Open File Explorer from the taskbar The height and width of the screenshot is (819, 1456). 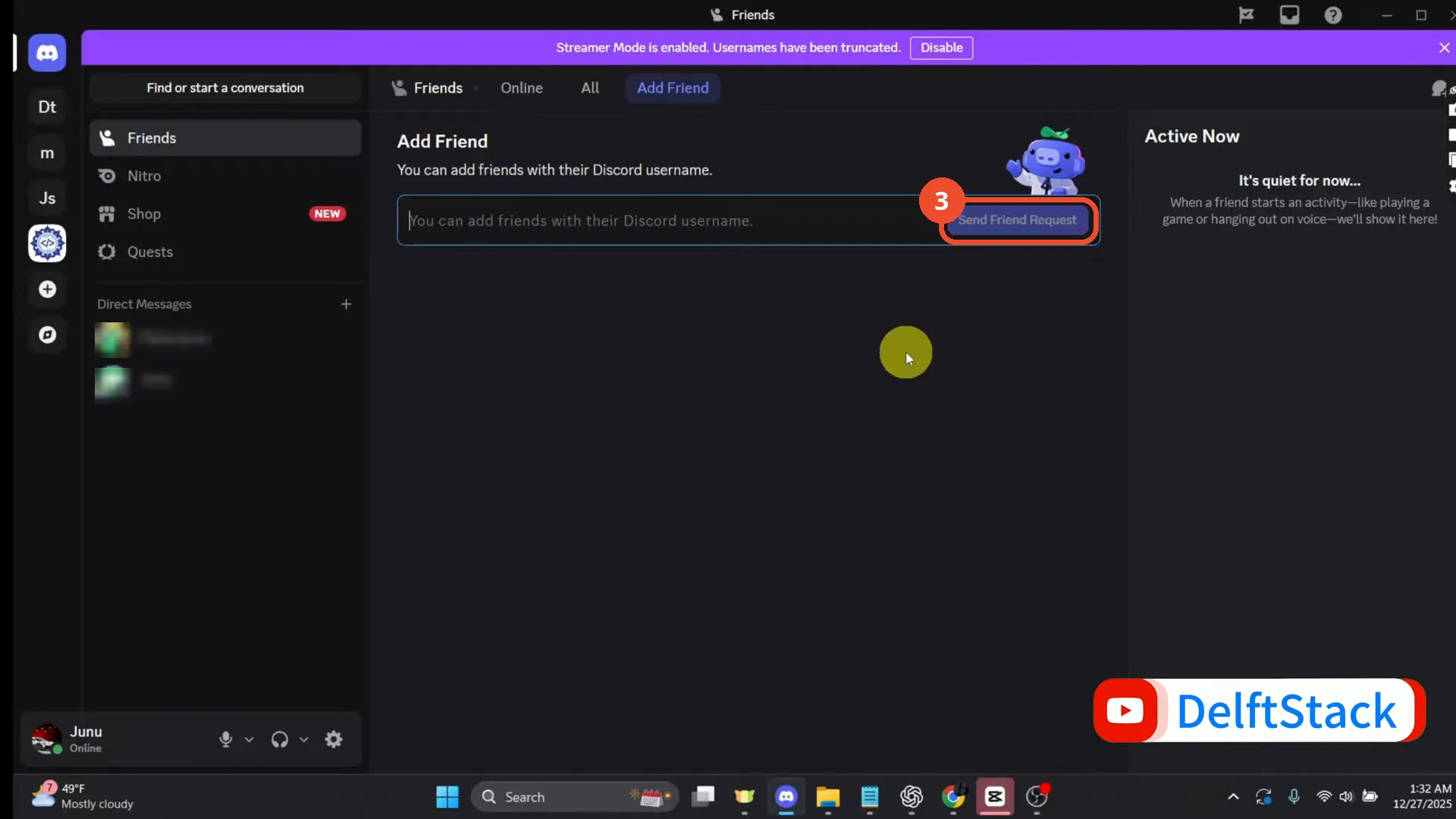click(827, 797)
